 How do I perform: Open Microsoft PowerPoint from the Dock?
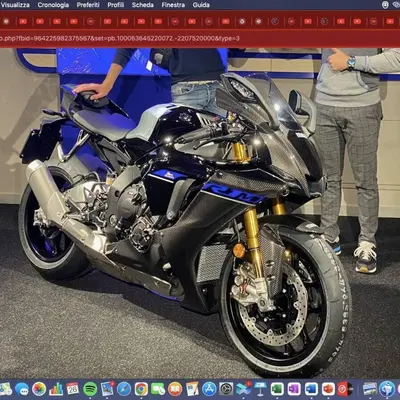pyautogui.click(x=328, y=389)
